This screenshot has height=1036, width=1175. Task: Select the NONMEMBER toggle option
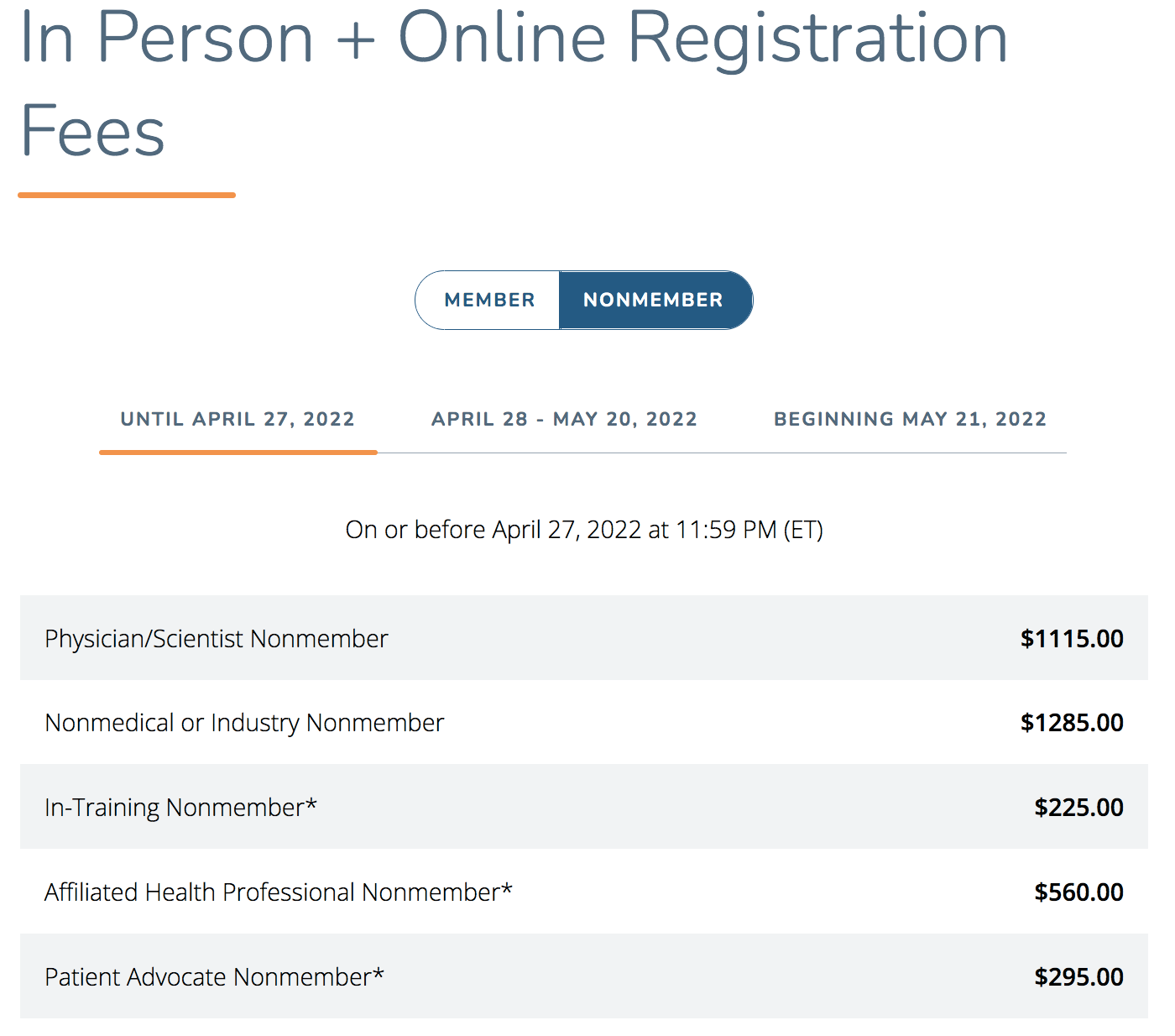pyautogui.click(x=655, y=300)
